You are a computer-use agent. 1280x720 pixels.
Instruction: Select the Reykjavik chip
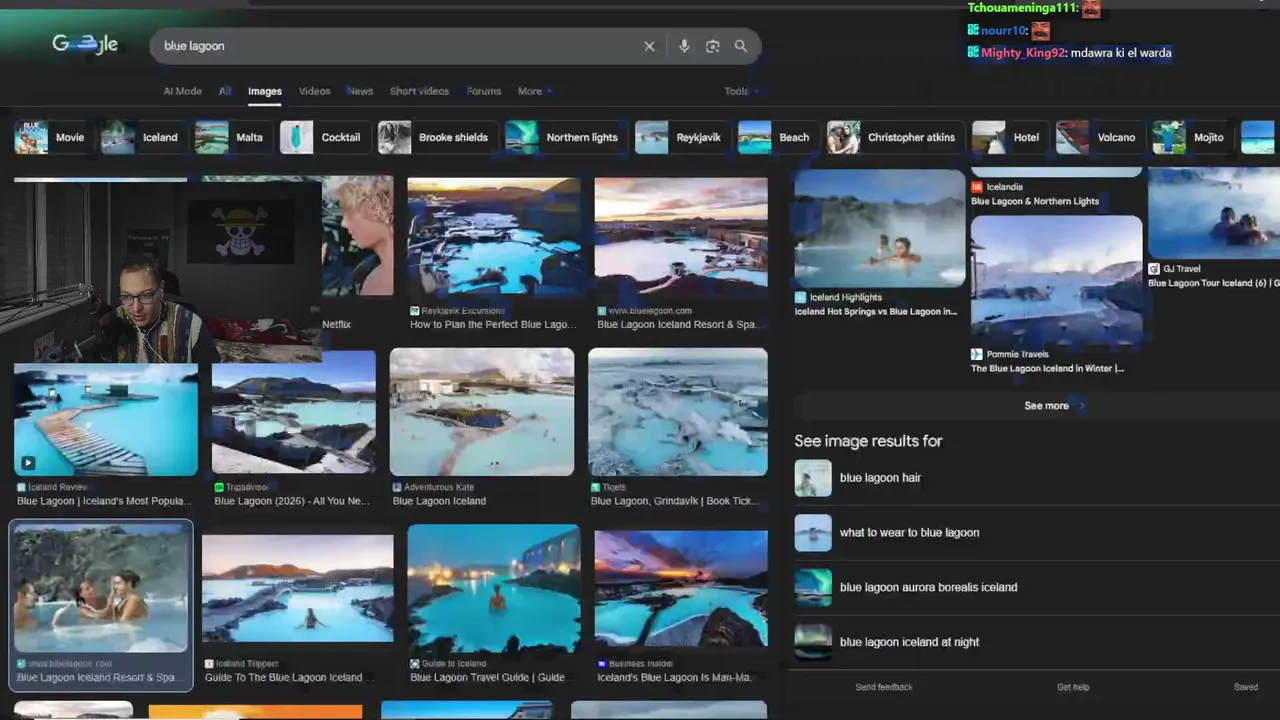(682, 137)
